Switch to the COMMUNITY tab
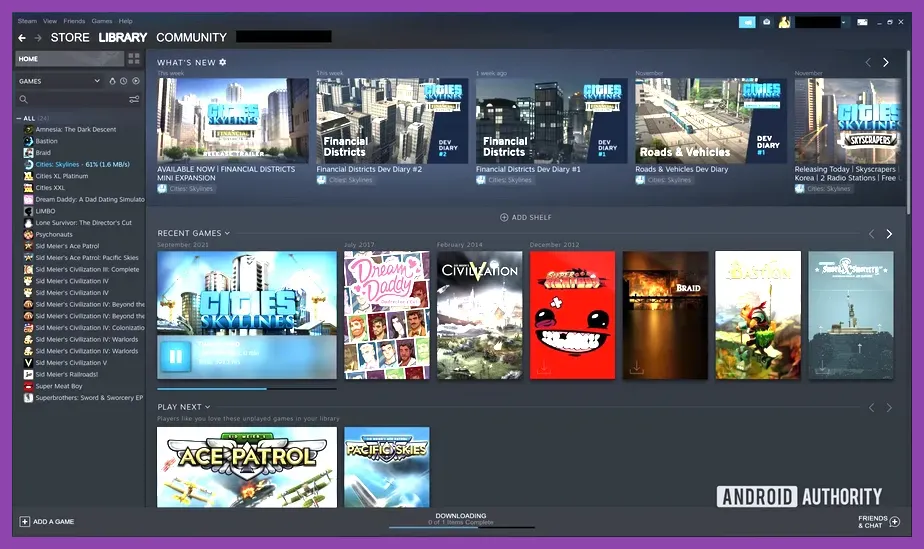 click(192, 38)
